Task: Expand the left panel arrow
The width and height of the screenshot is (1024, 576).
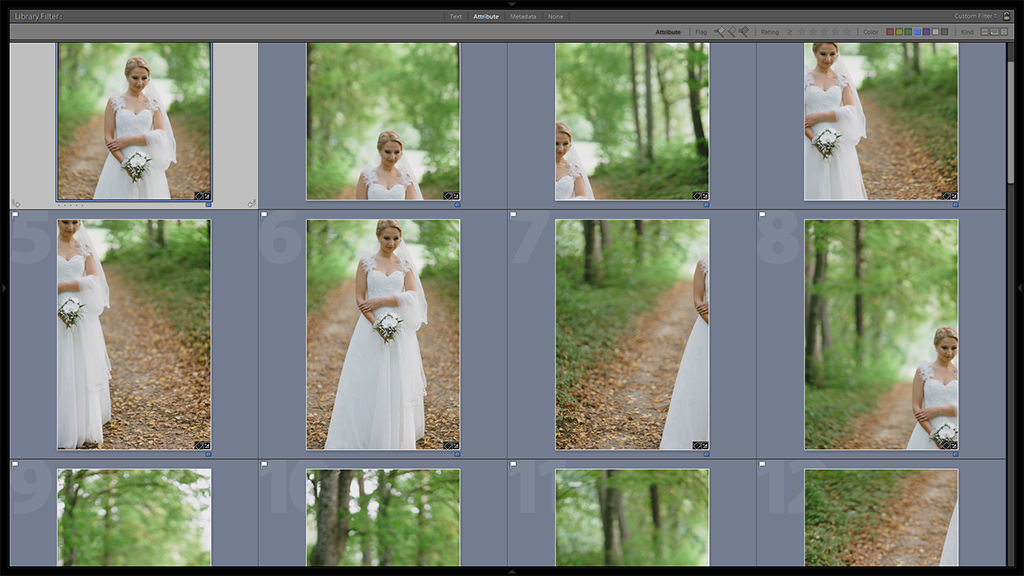Action: (4, 287)
